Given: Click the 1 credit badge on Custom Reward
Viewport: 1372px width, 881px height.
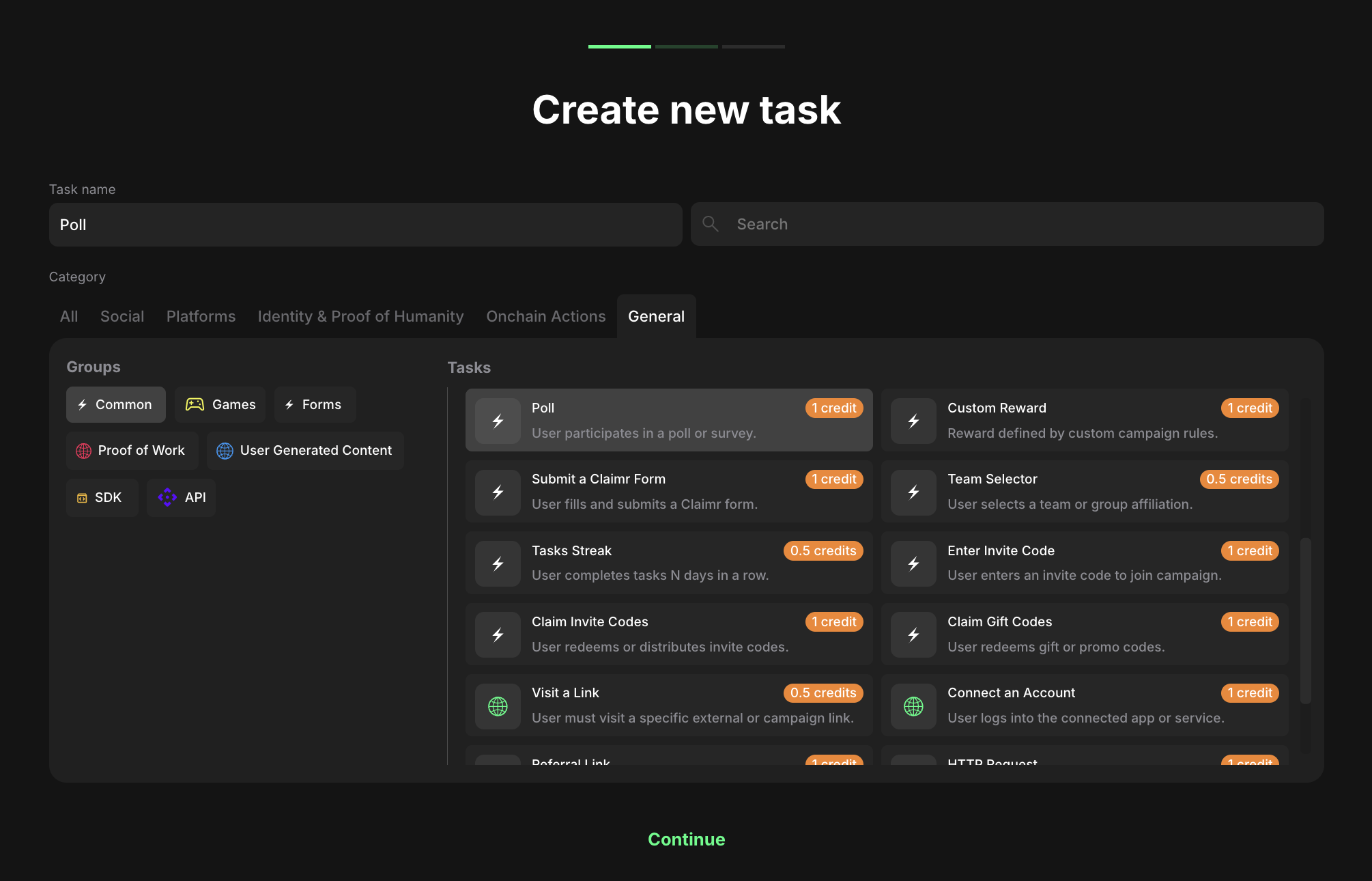Looking at the screenshot, I should pos(1250,408).
